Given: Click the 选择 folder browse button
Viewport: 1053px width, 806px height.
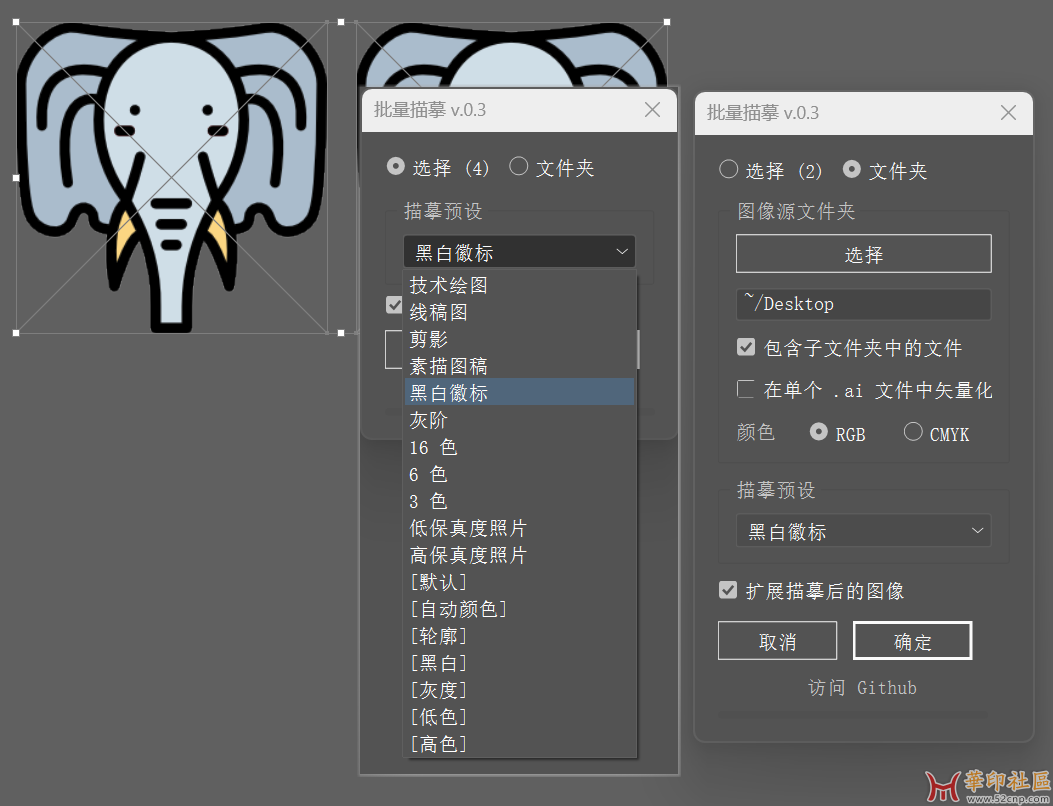Looking at the screenshot, I should (864, 254).
